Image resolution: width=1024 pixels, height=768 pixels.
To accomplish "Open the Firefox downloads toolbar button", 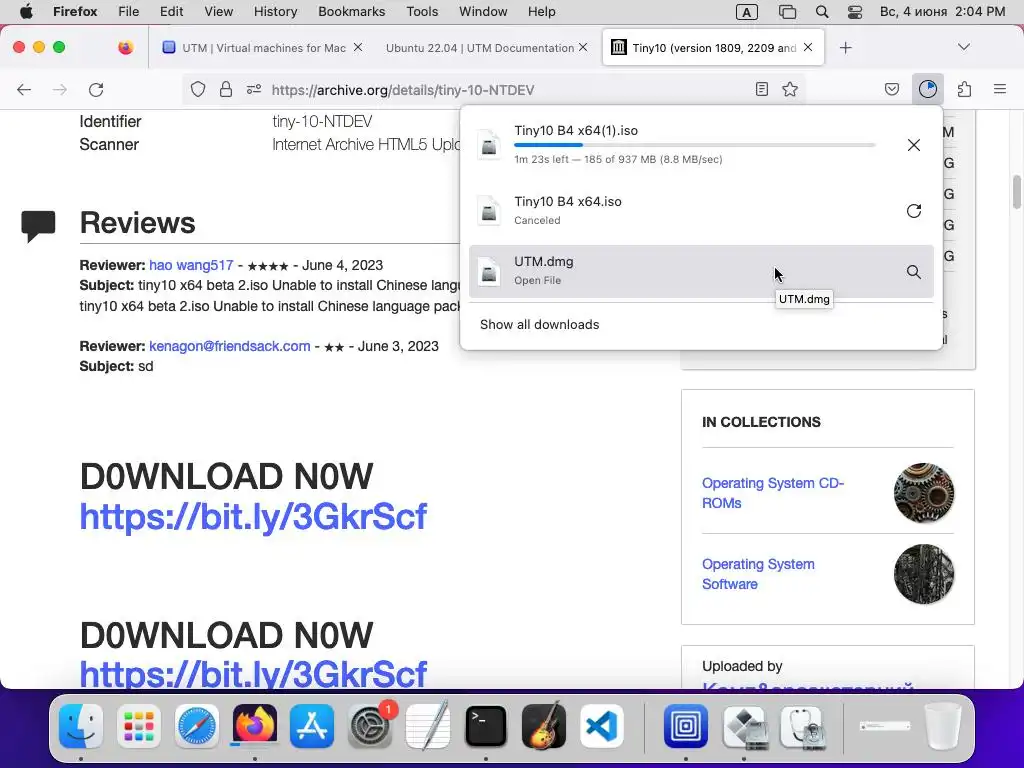I will [927, 89].
